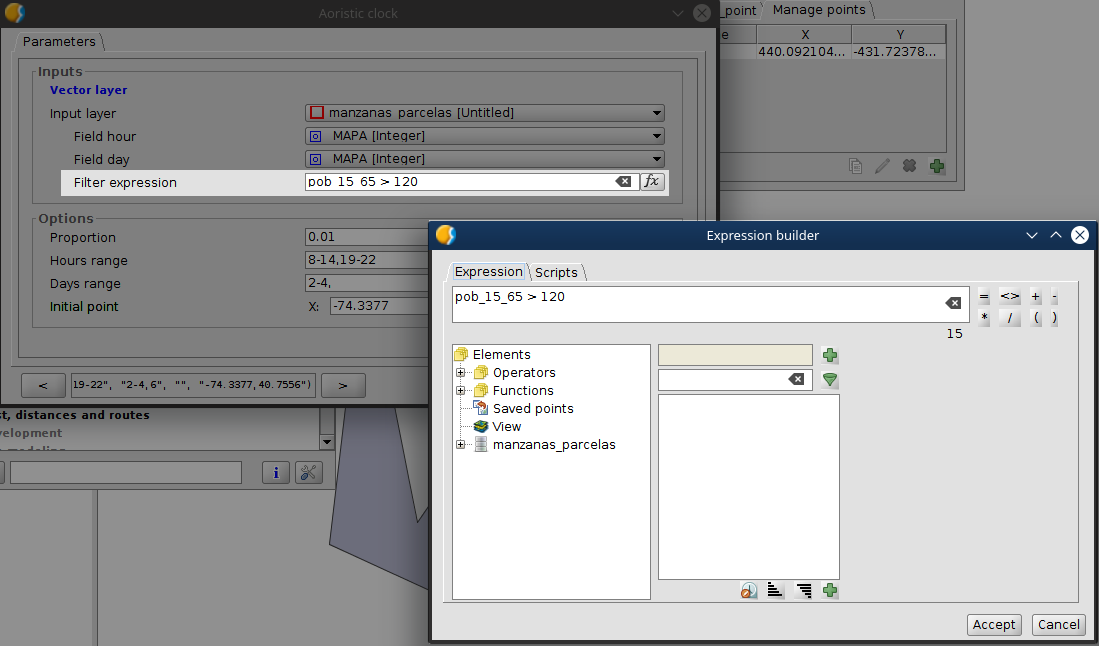Click the green filter funnel icon
The height and width of the screenshot is (646, 1099).
coord(829,380)
